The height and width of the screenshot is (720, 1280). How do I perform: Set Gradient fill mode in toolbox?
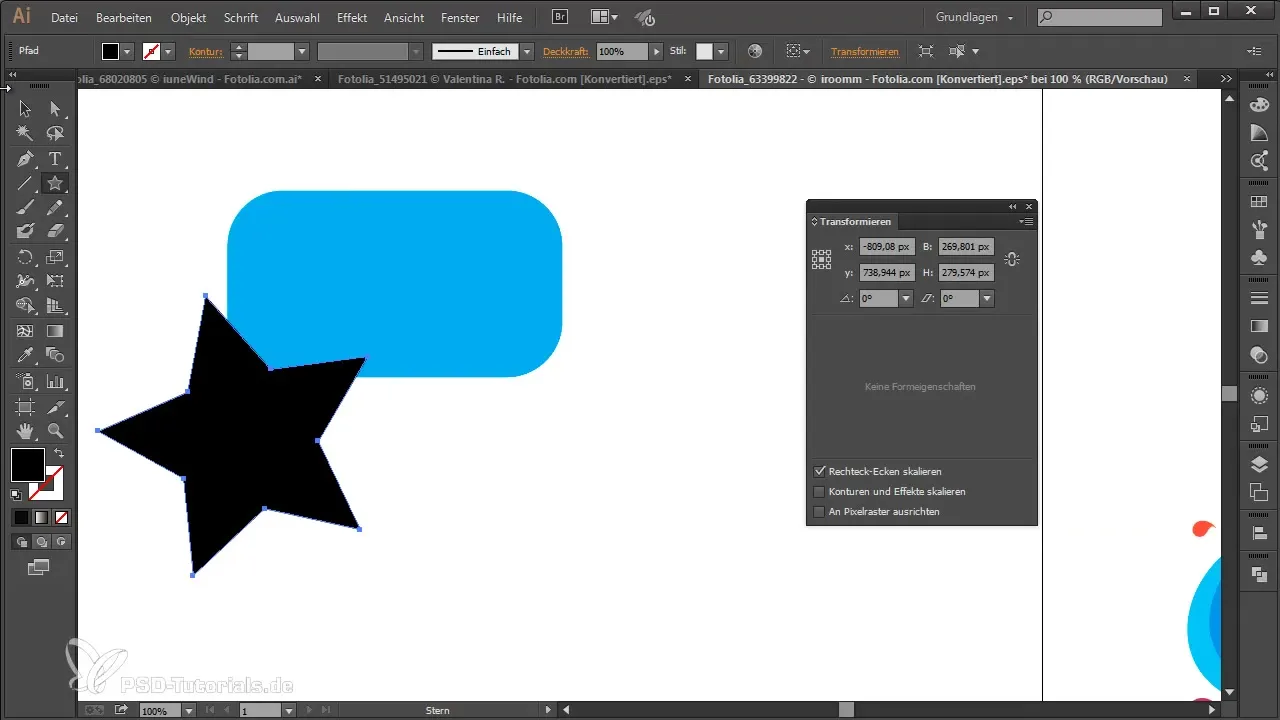41,517
